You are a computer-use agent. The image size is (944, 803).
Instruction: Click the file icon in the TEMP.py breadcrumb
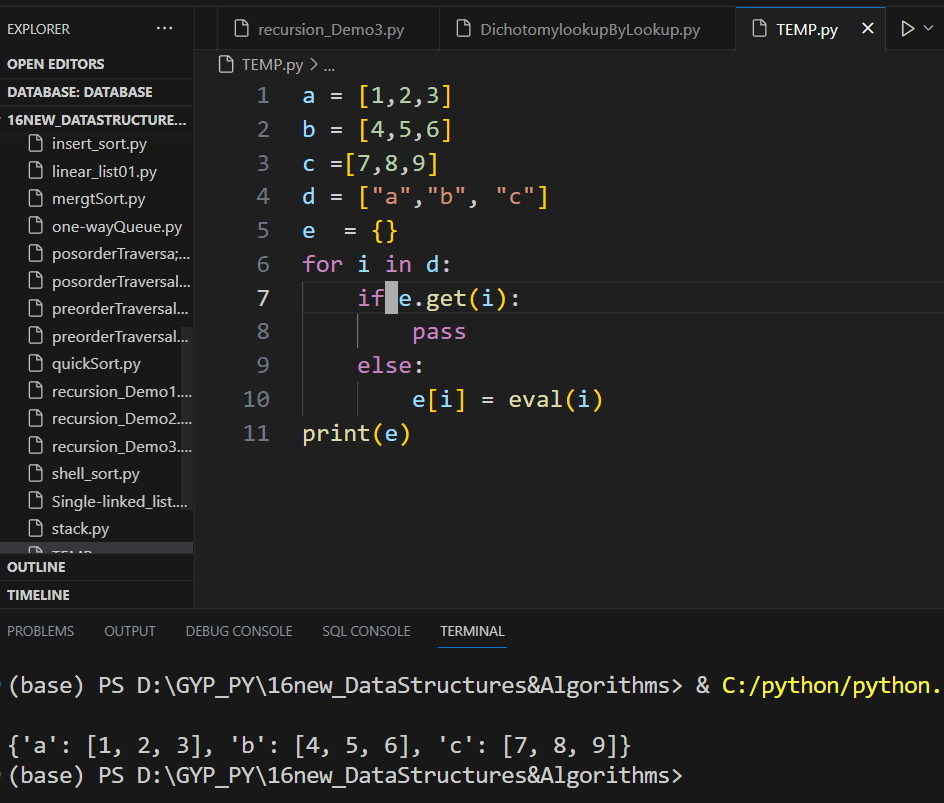[x=227, y=65]
